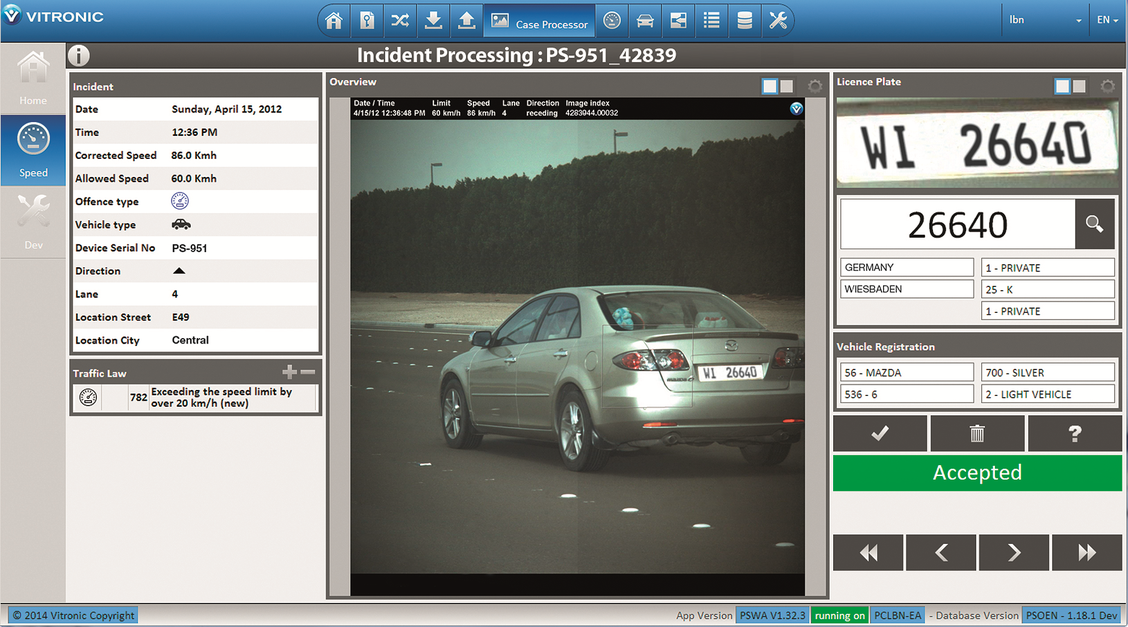Toggle the Overview panel layout switch
Viewport: 1128px width, 627px height.
click(778, 86)
